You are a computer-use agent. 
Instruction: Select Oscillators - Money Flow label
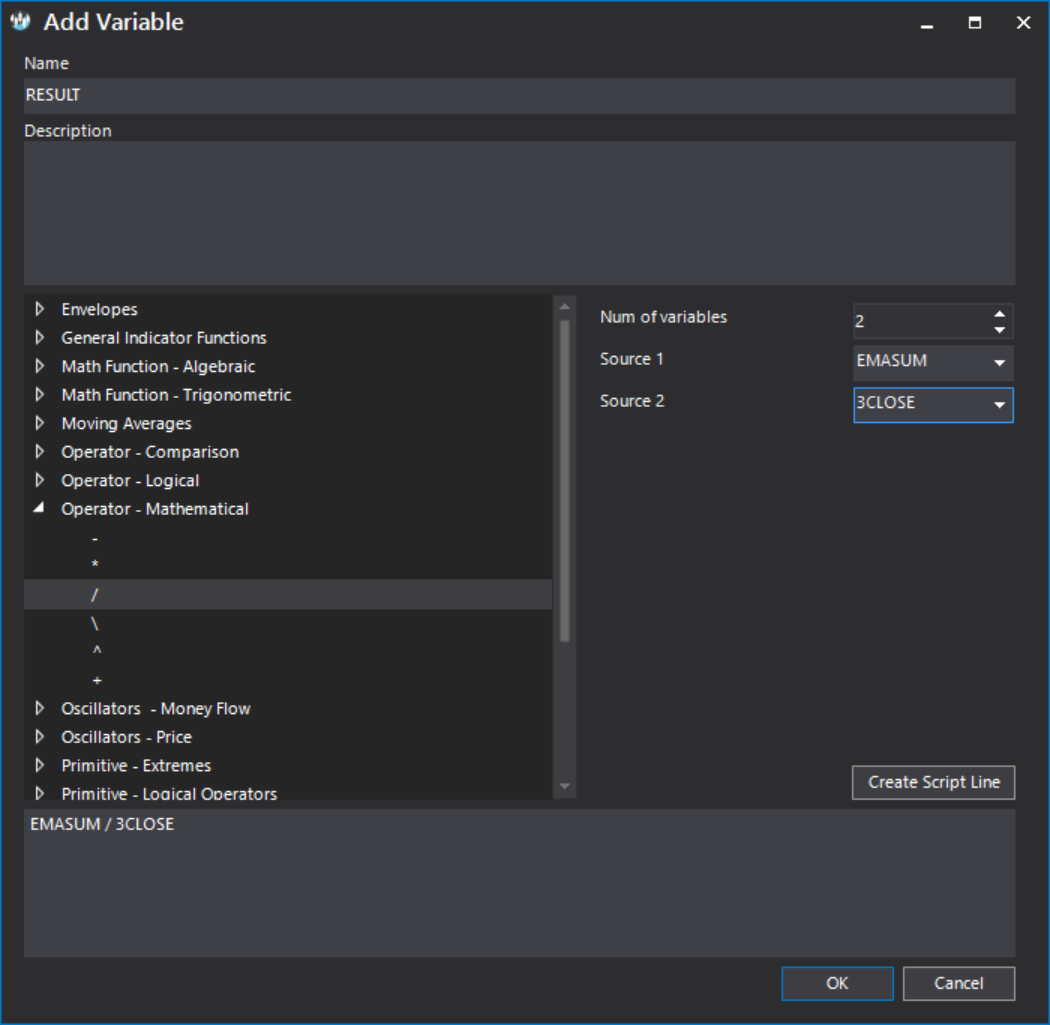coord(156,709)
